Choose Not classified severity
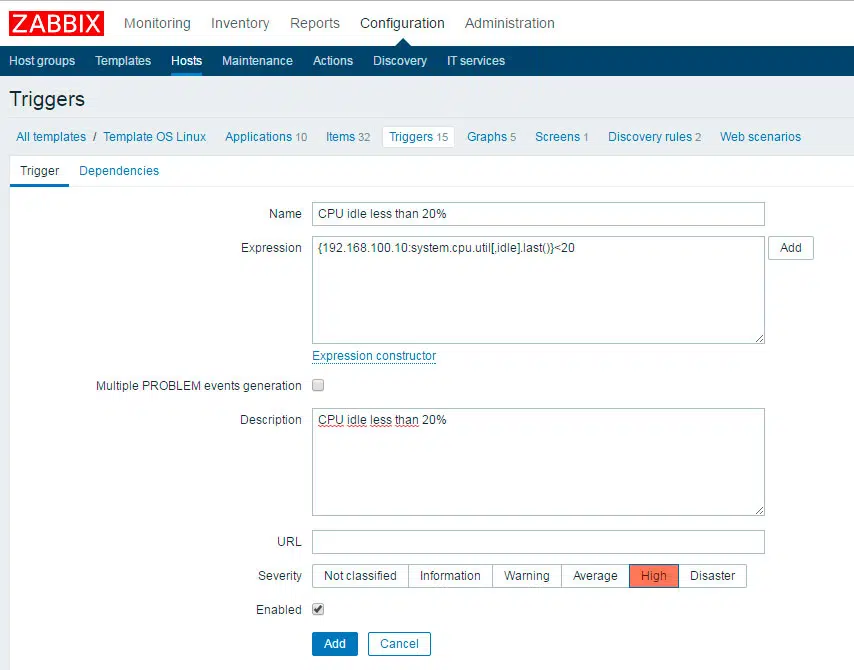Image resolution: width=854 pixels, height=670 pixels. [360, 576]
